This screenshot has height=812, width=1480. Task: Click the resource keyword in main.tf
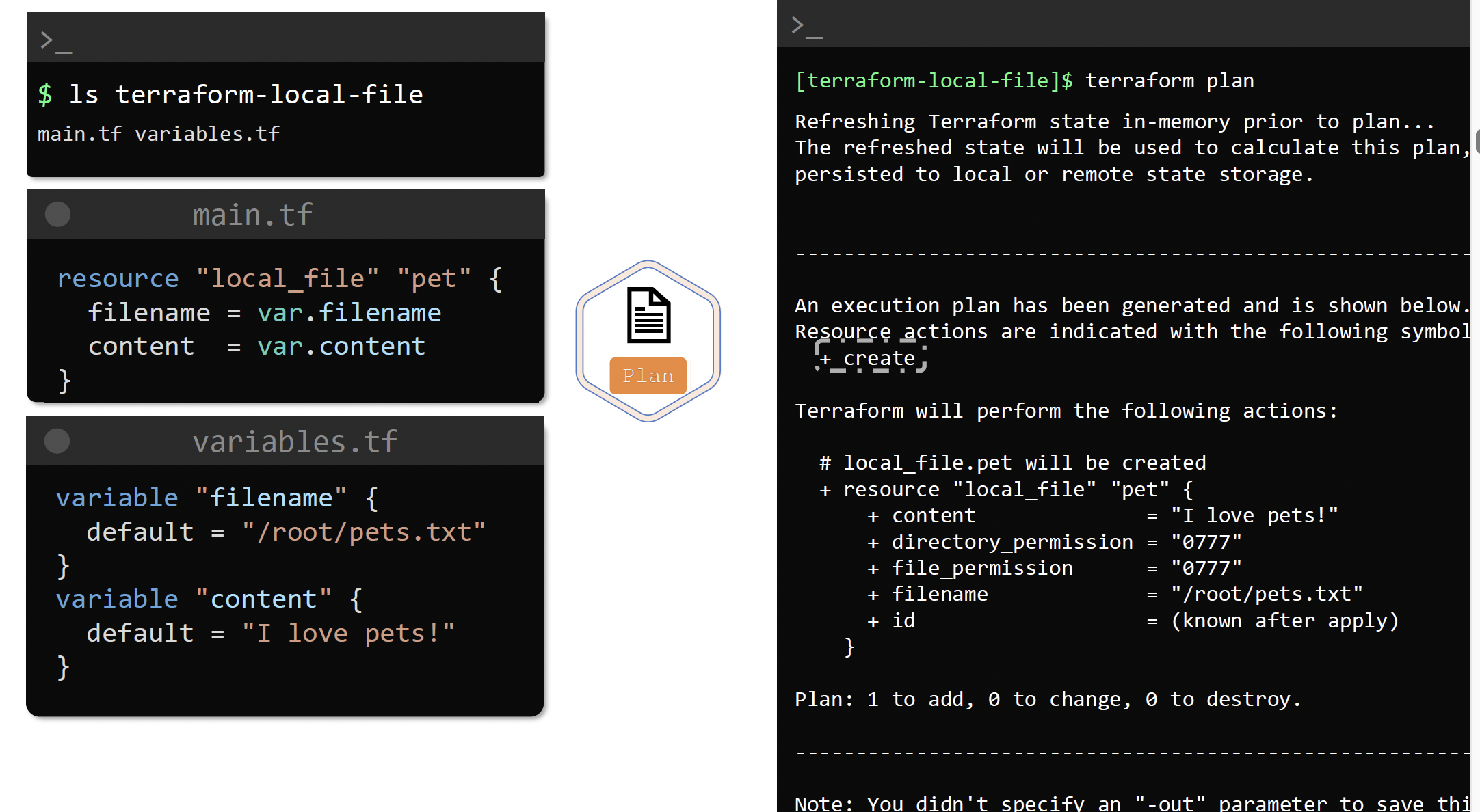(x=118, y=279)
